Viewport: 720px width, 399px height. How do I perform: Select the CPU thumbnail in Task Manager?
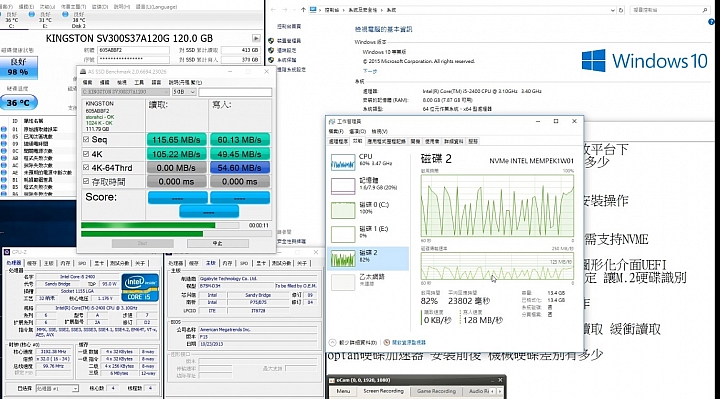(x=343, y=162)
